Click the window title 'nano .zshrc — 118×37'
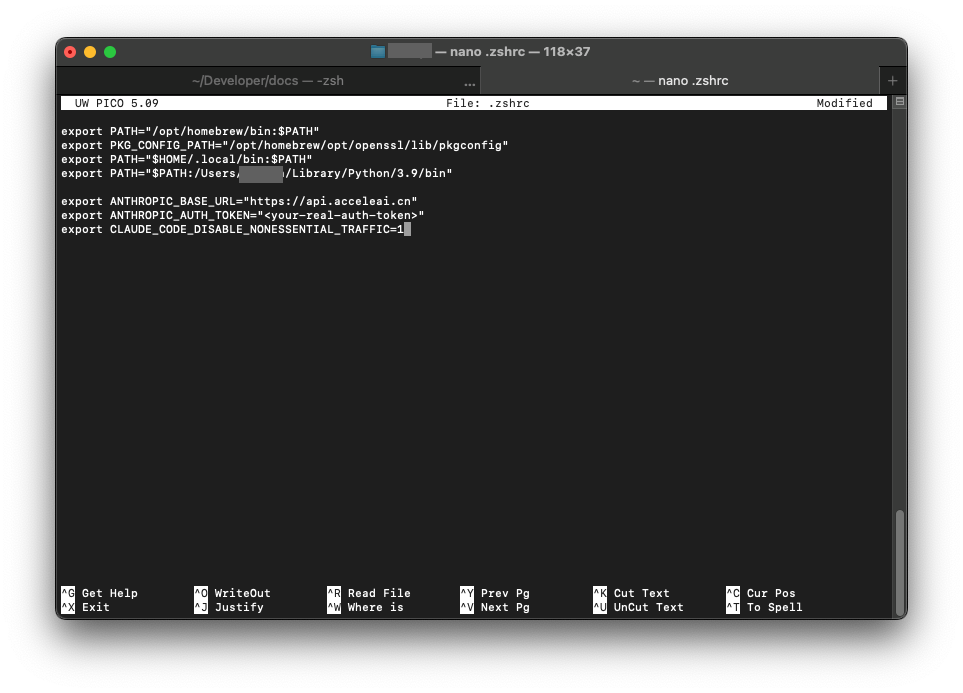 coord(520,52)
